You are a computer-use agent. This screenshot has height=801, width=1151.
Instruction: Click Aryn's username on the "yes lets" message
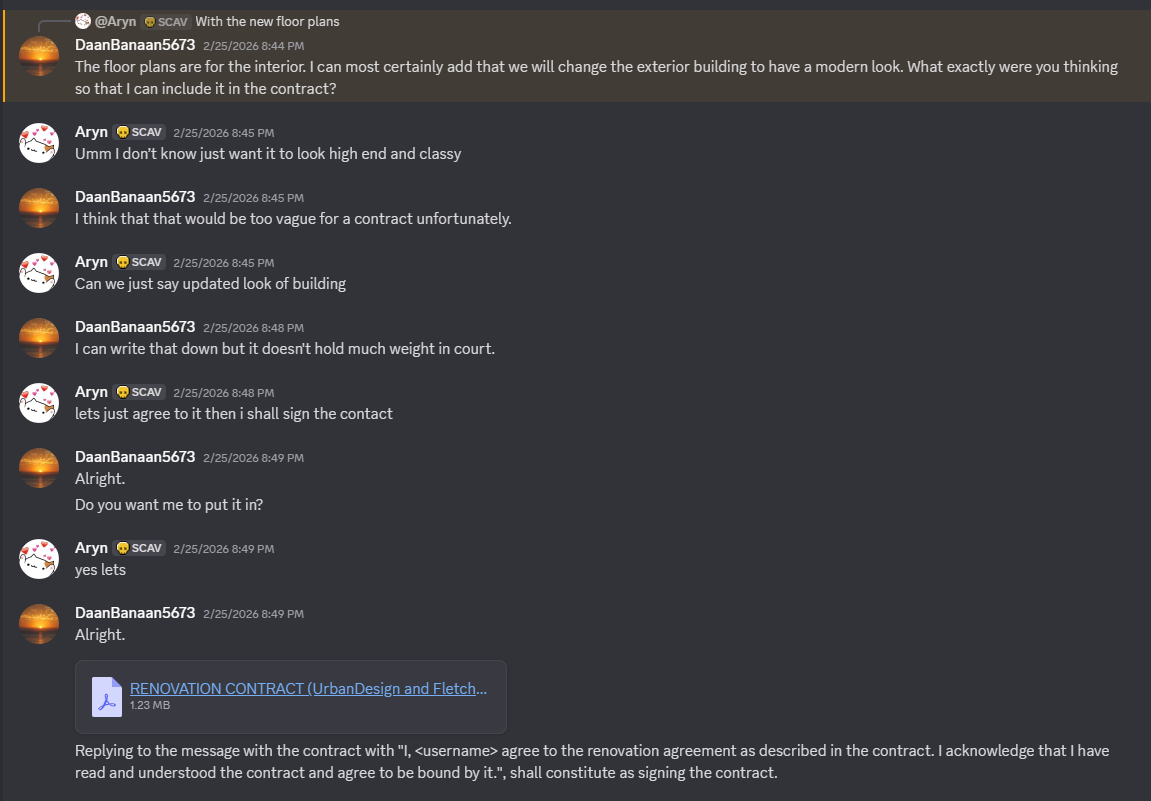[x=91, y=548]
